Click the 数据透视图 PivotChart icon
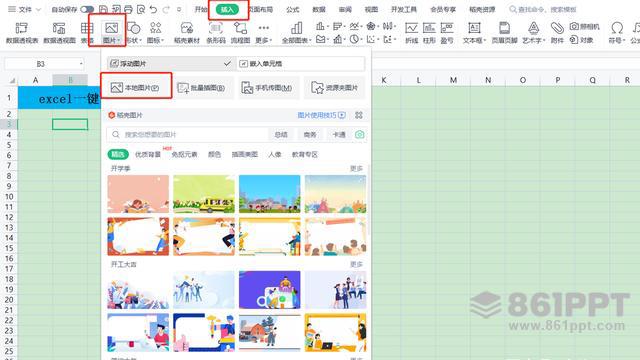 [x=59, y=28]
